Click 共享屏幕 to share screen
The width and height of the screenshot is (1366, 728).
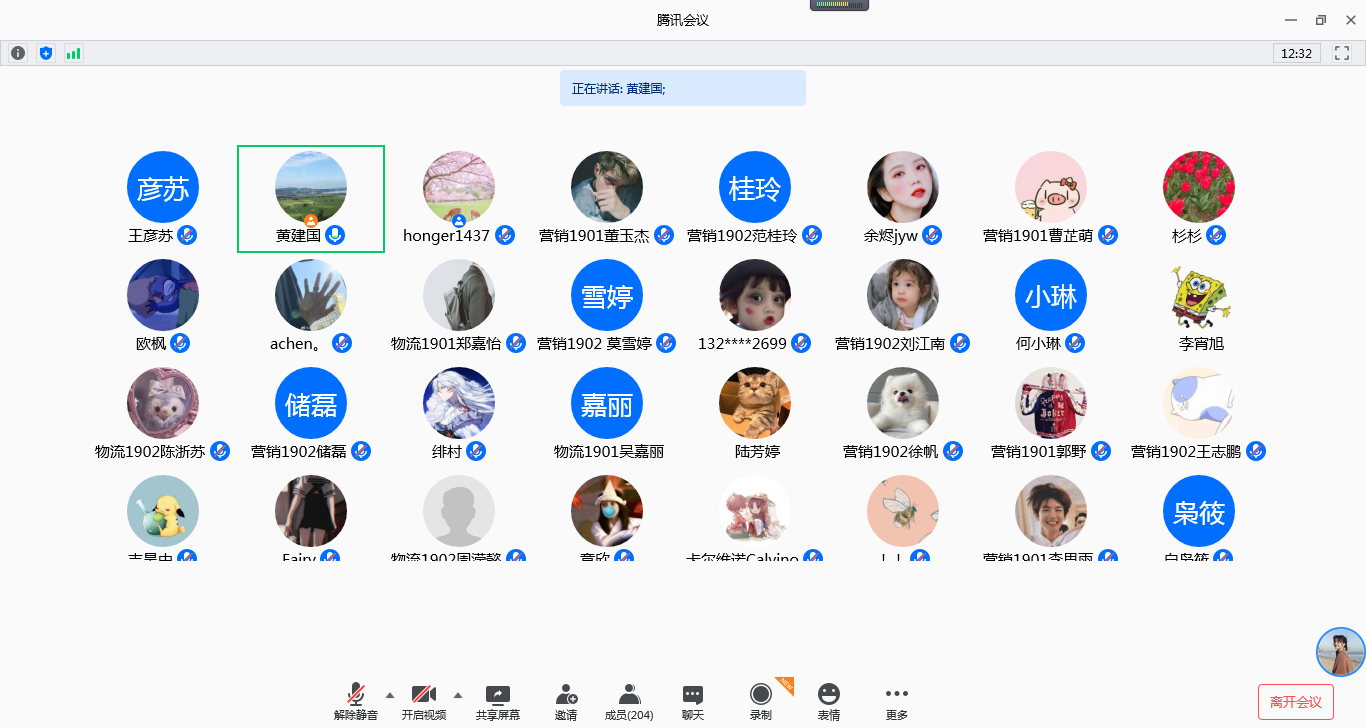[497, 701]
